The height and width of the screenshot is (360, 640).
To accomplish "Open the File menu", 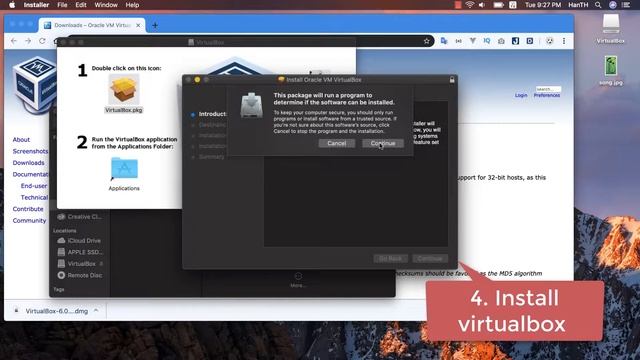I will pos(62,5).
